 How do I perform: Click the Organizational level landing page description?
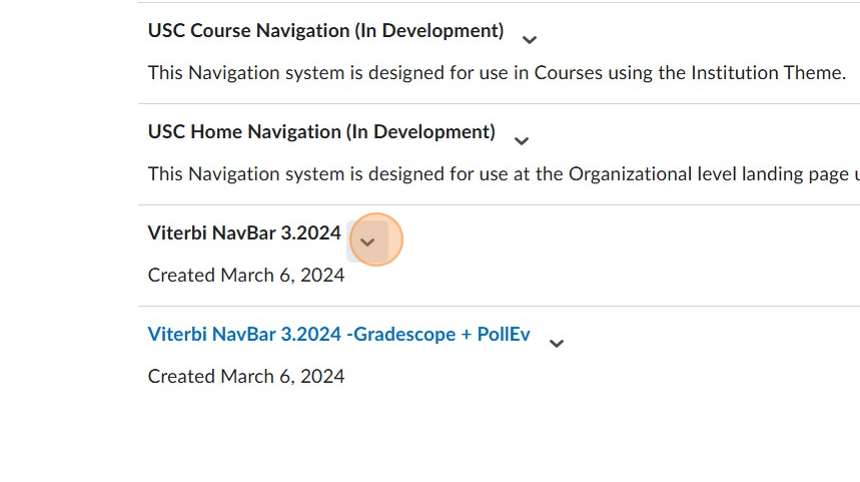point(500,174)
